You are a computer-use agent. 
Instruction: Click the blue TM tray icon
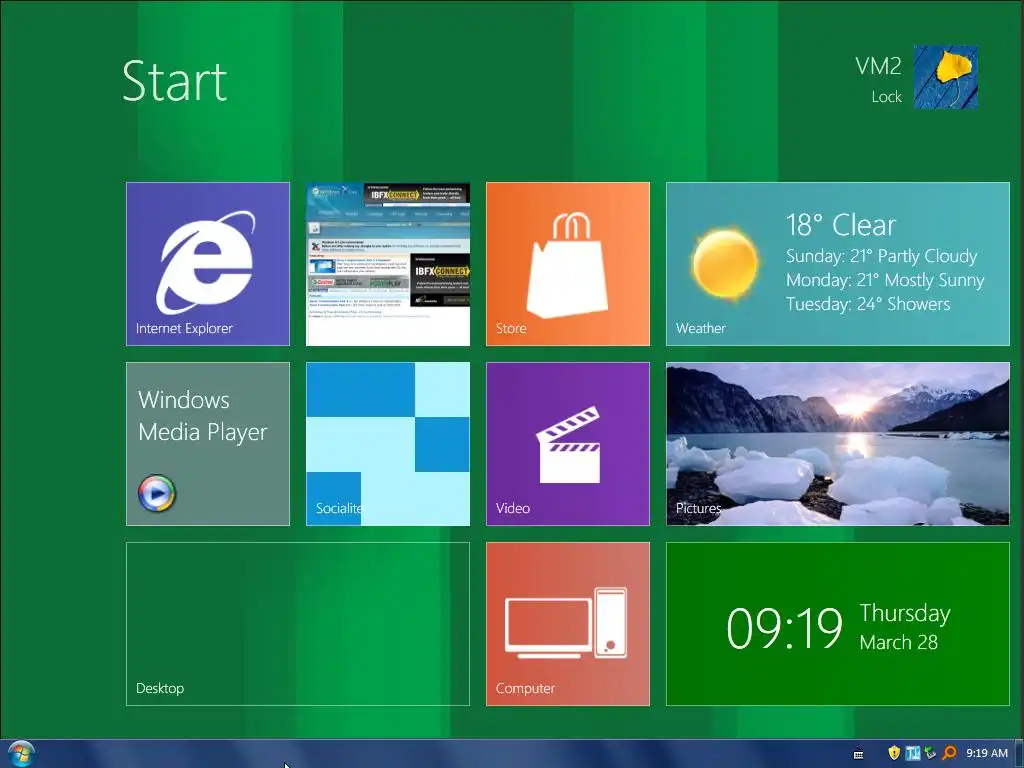(x=913, y=753)
